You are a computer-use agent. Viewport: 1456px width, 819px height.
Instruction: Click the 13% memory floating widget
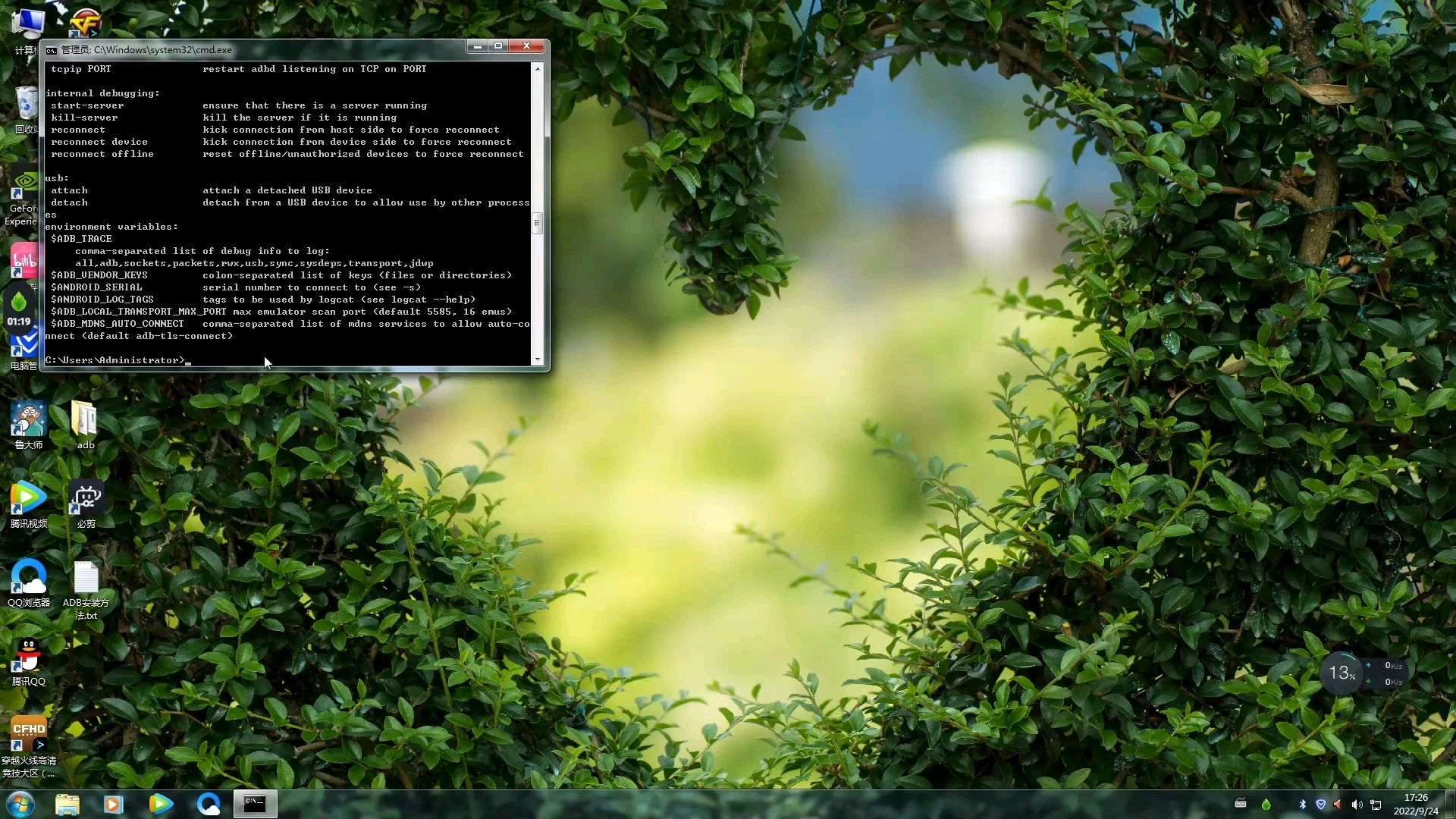point(1342,673)
